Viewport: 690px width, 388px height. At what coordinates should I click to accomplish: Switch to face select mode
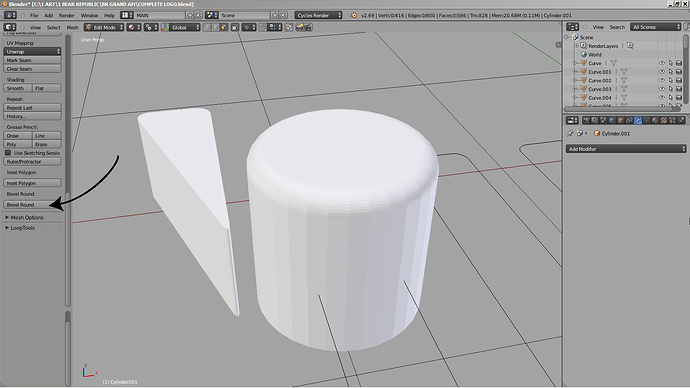[x=224, y=27]
